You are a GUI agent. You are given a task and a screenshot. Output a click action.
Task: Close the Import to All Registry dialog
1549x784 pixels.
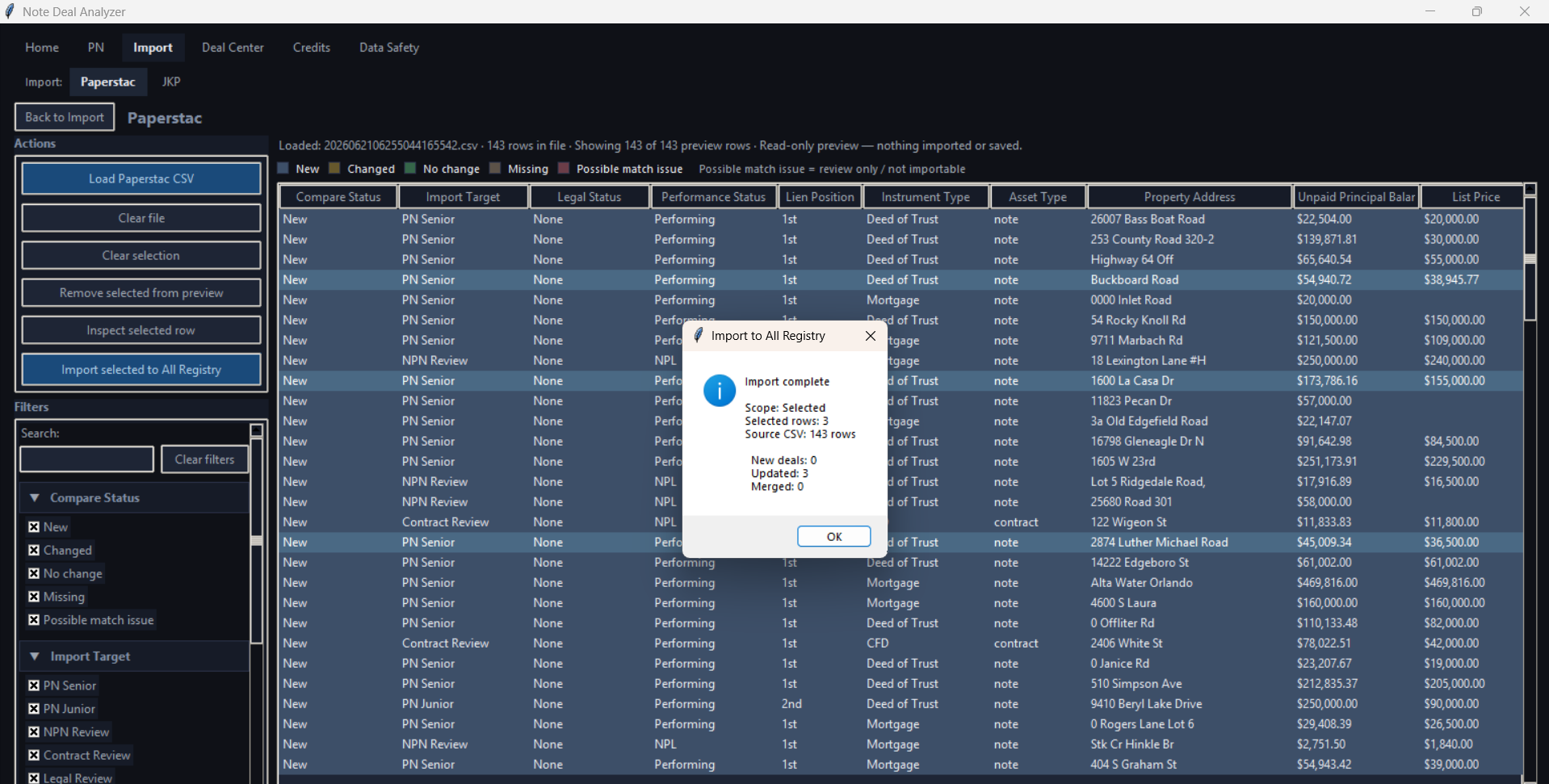(x=870, y=336)
